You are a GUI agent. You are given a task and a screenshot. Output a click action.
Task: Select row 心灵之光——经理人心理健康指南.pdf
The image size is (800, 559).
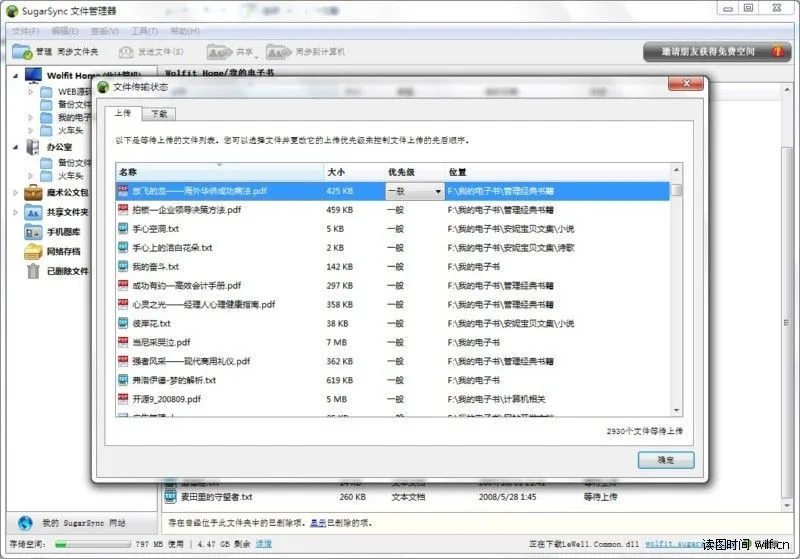[x=393, y=304]
